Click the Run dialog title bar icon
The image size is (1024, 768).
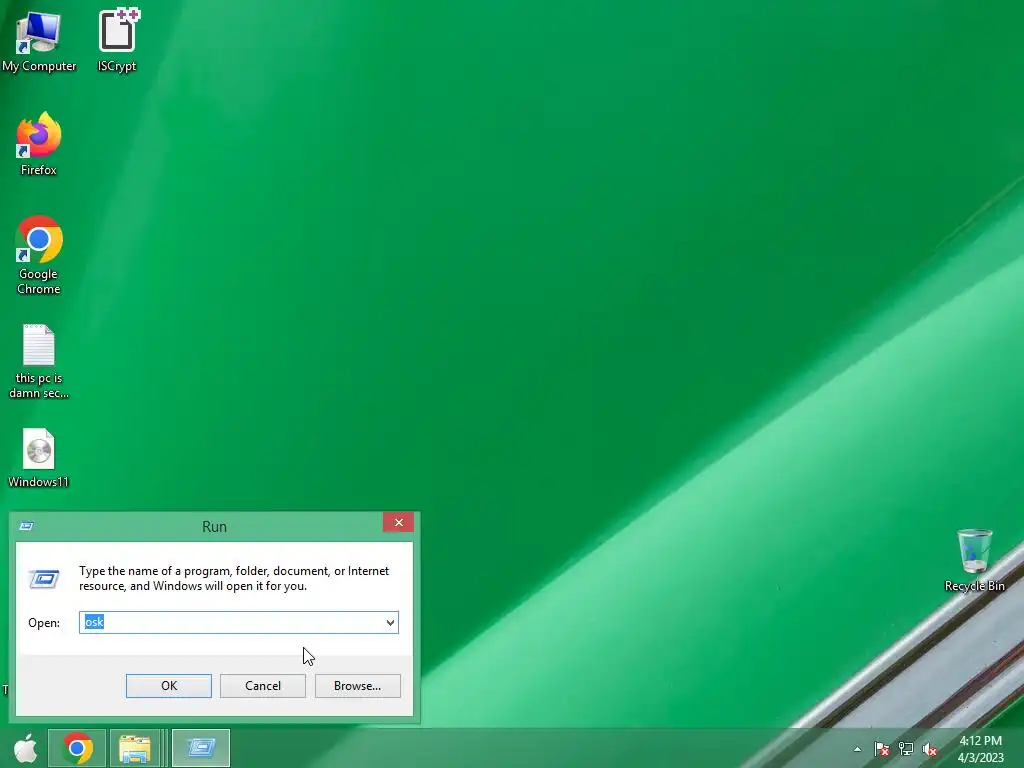[27, 526]
